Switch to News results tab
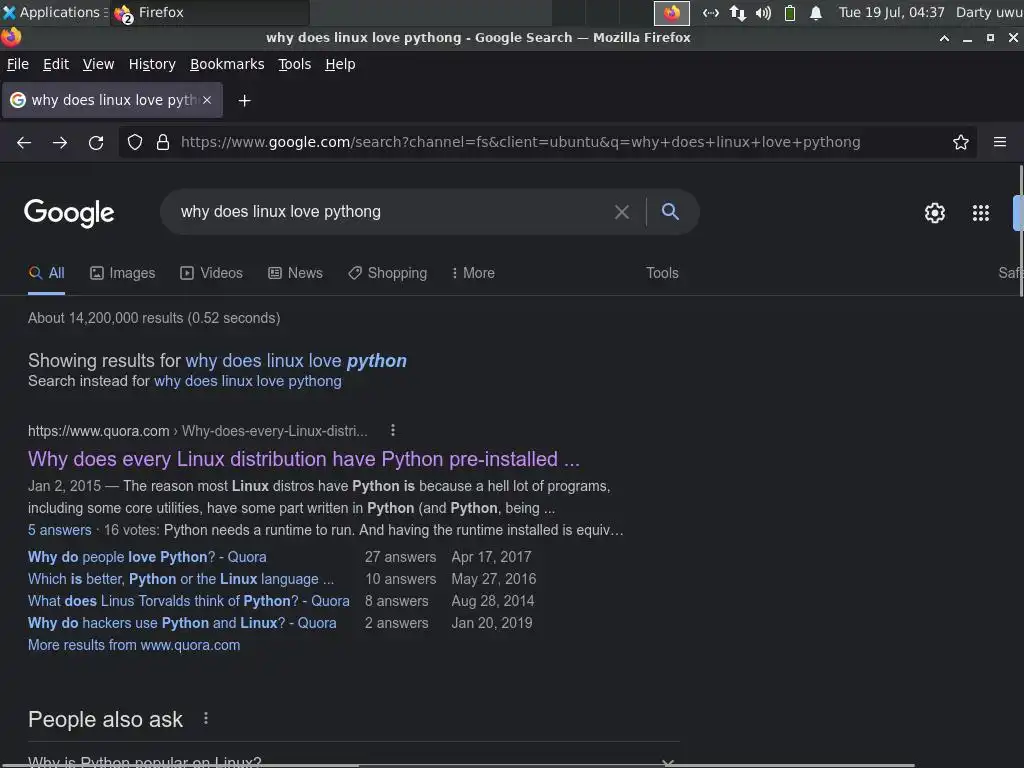Screen dimensions: 1024x768 pos(295,273)
